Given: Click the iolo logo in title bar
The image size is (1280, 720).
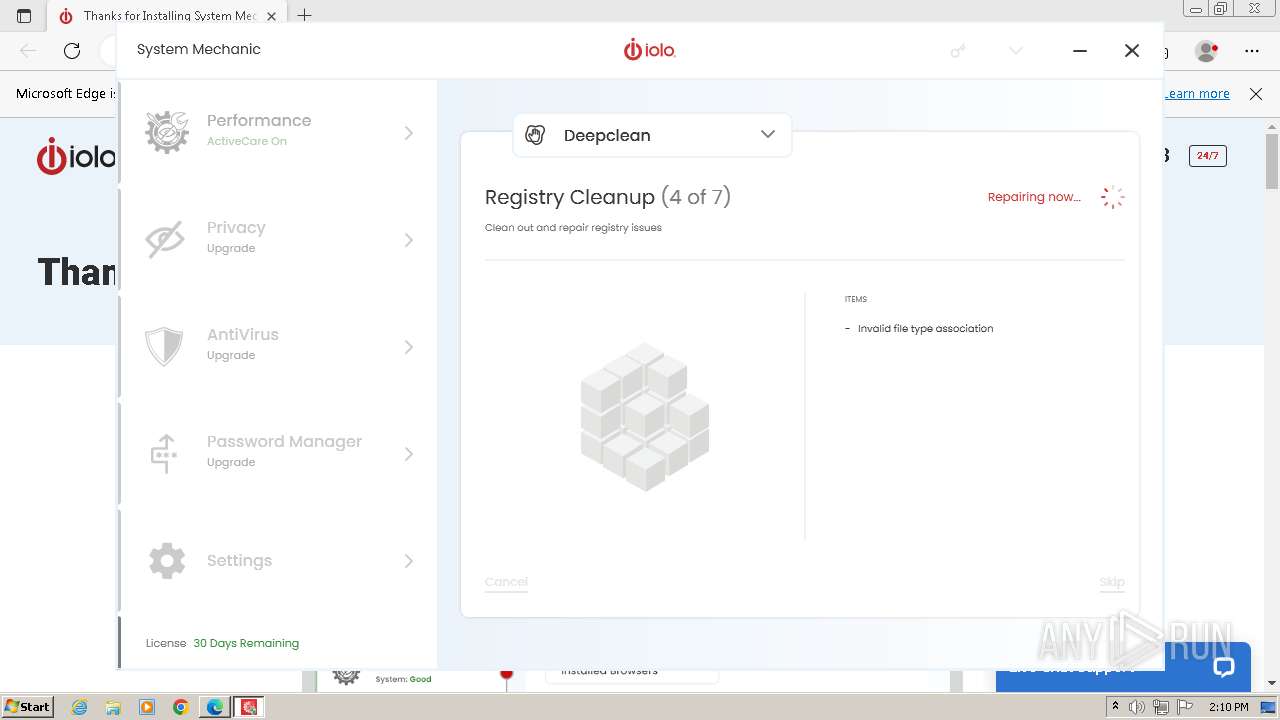Looking at the screenshot, I should click(x=649, y=49).
